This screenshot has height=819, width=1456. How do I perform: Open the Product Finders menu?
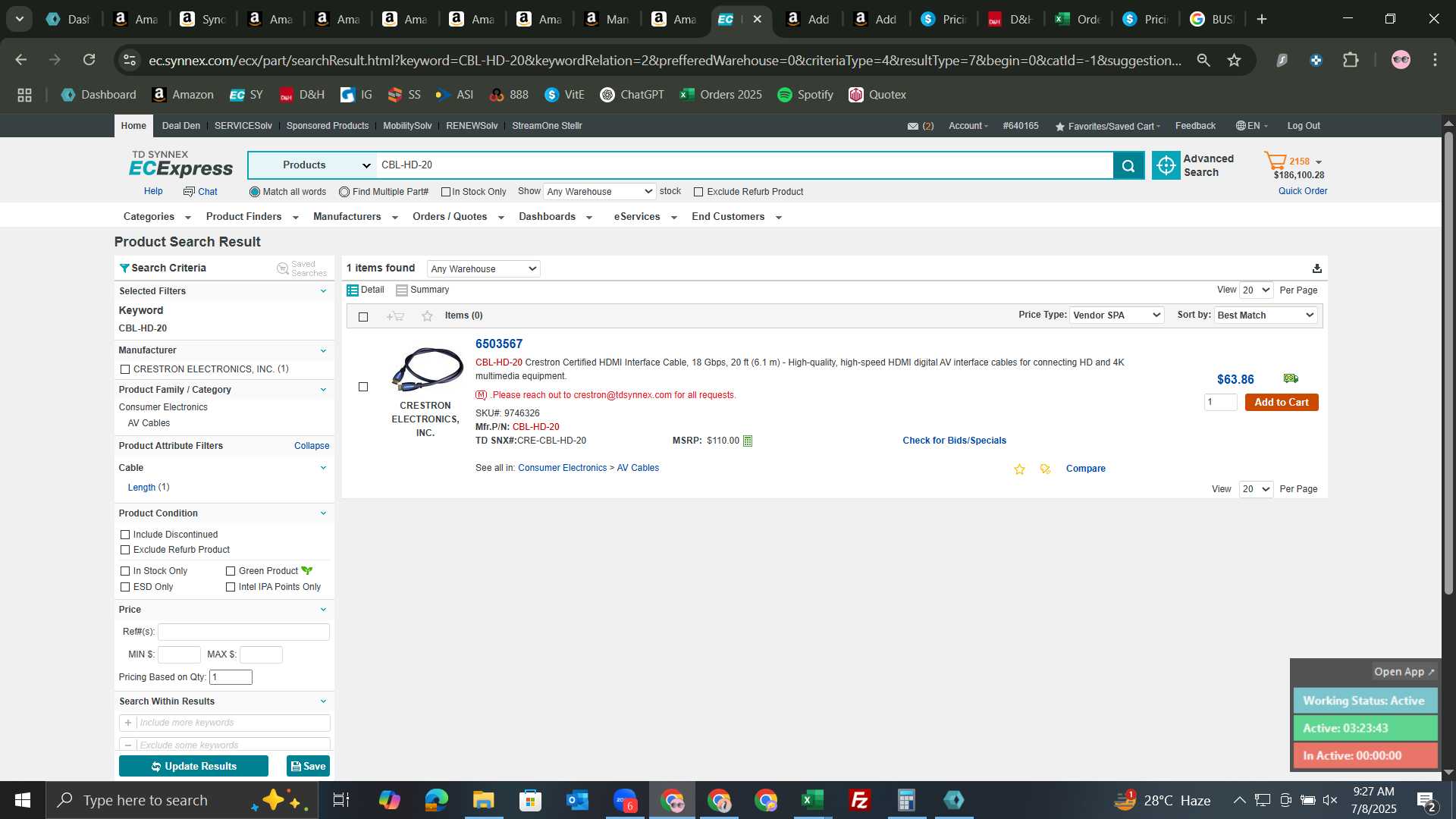click(252, 217)
